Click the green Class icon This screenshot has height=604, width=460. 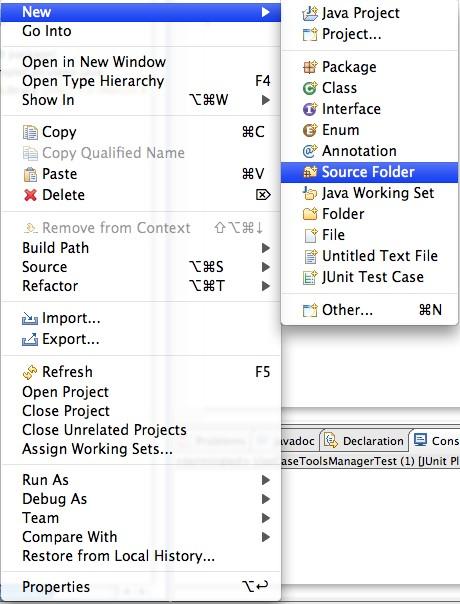click(310, 88)
